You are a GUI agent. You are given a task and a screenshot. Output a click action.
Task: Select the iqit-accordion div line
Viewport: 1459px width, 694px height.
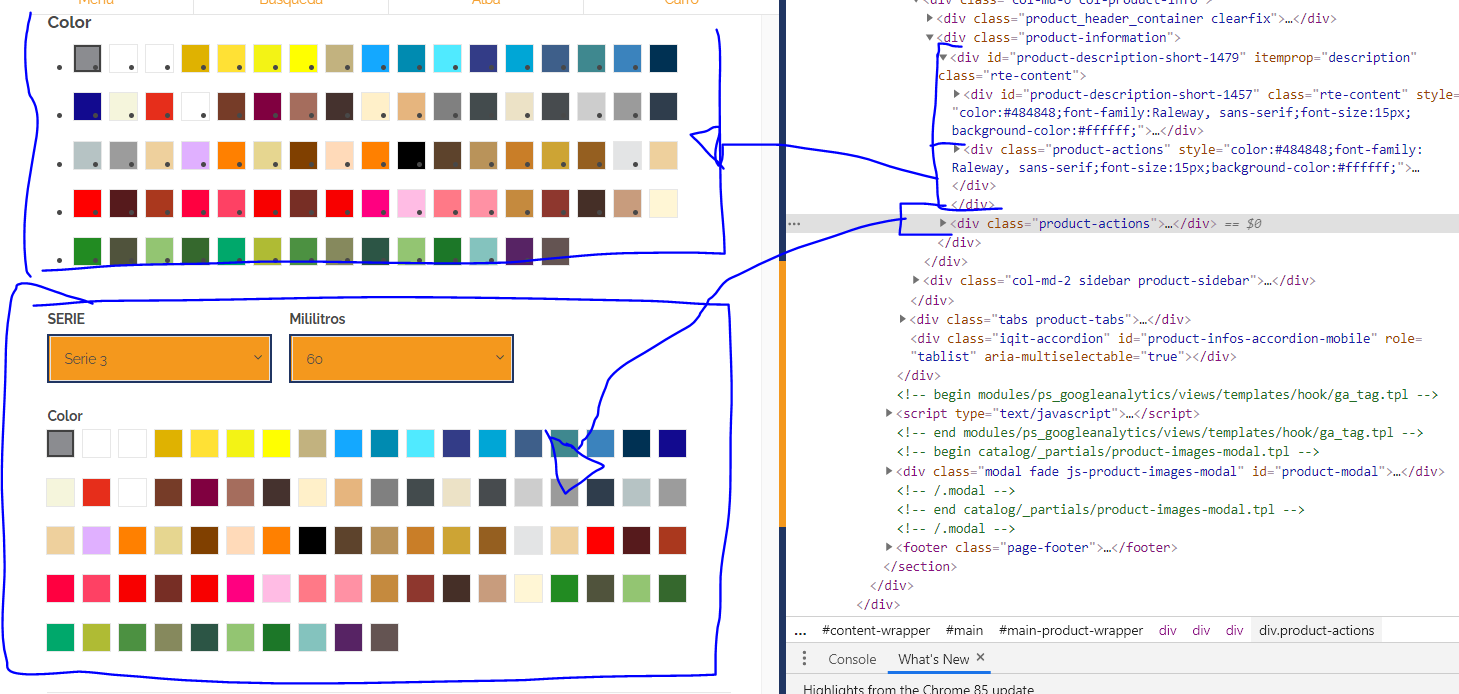pyautogui.click(x=1166, y=347)
